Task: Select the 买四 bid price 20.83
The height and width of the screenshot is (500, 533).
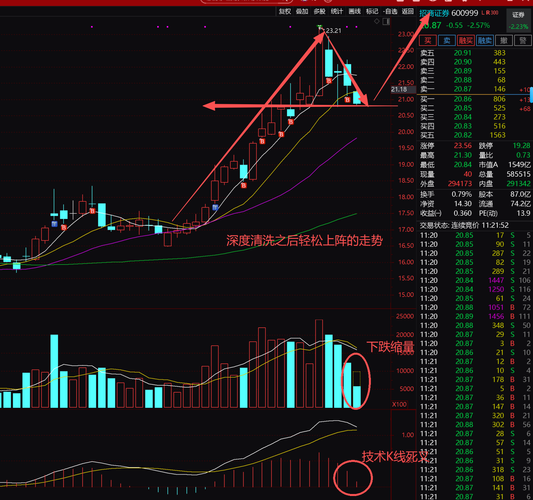Action: 462,126
